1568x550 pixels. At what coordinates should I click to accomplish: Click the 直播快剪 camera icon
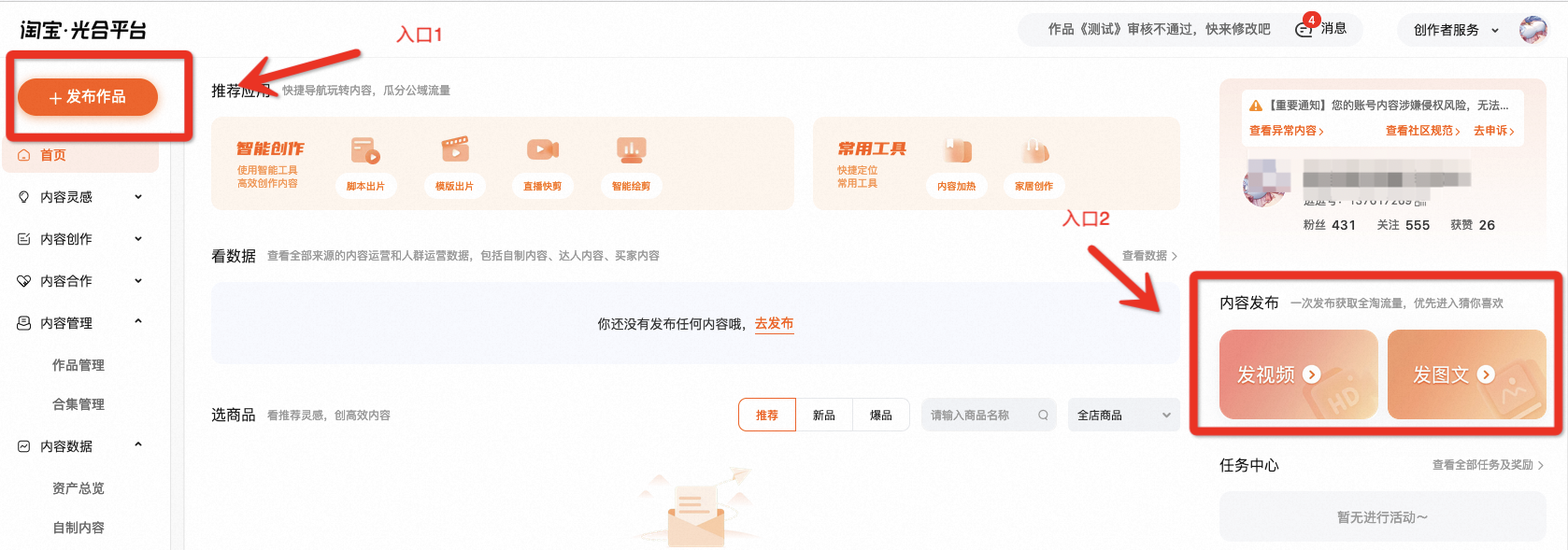click(543, 149)
